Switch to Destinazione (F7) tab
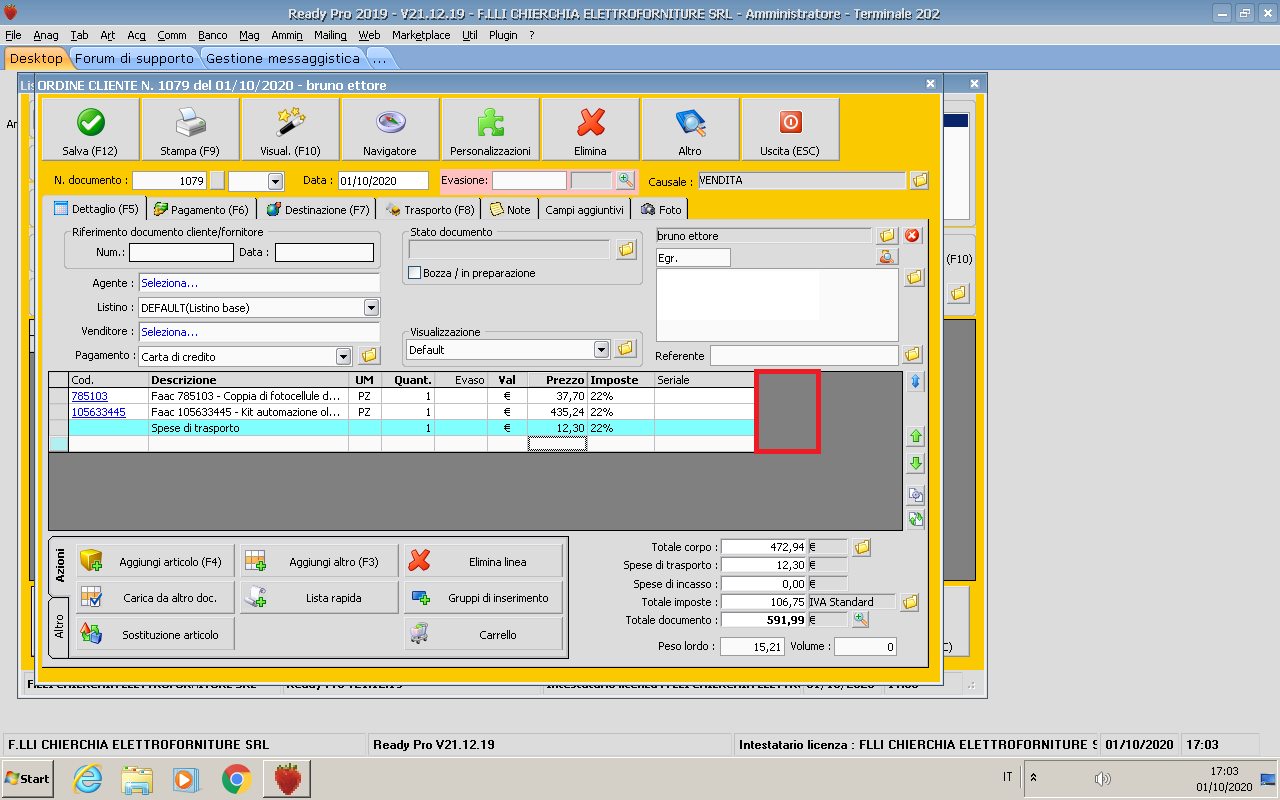Viewport: 1280px width, 800px height. (x=317, y=209)
